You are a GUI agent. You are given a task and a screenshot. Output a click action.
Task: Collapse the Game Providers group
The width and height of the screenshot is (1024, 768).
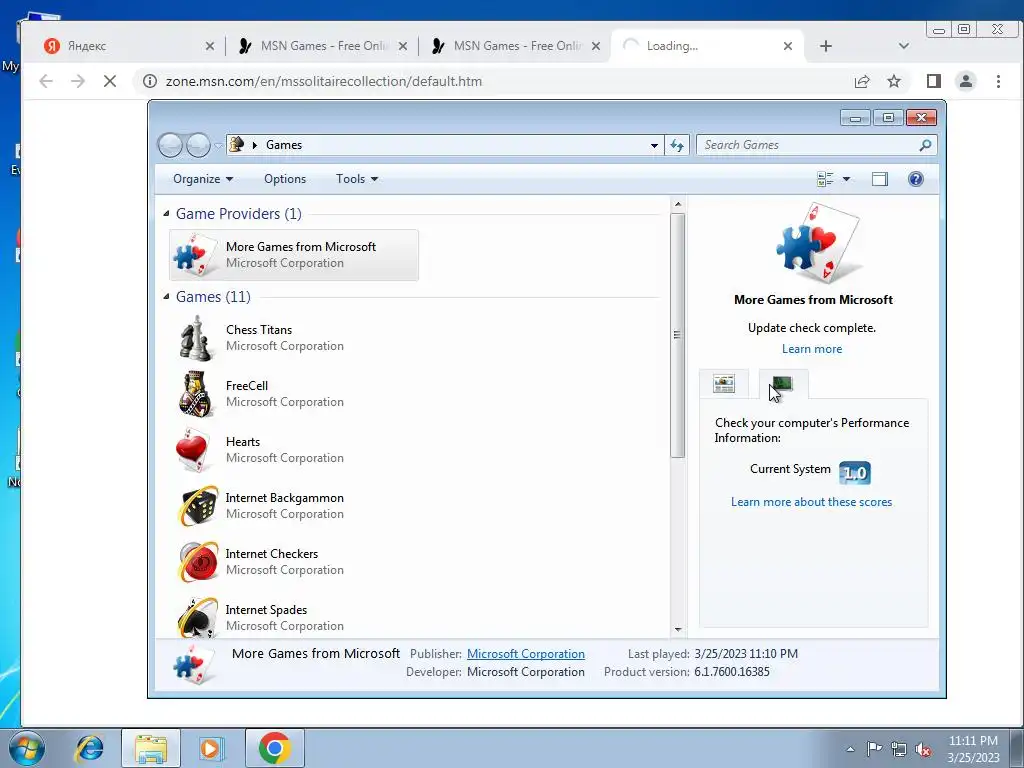pos(167,214)
